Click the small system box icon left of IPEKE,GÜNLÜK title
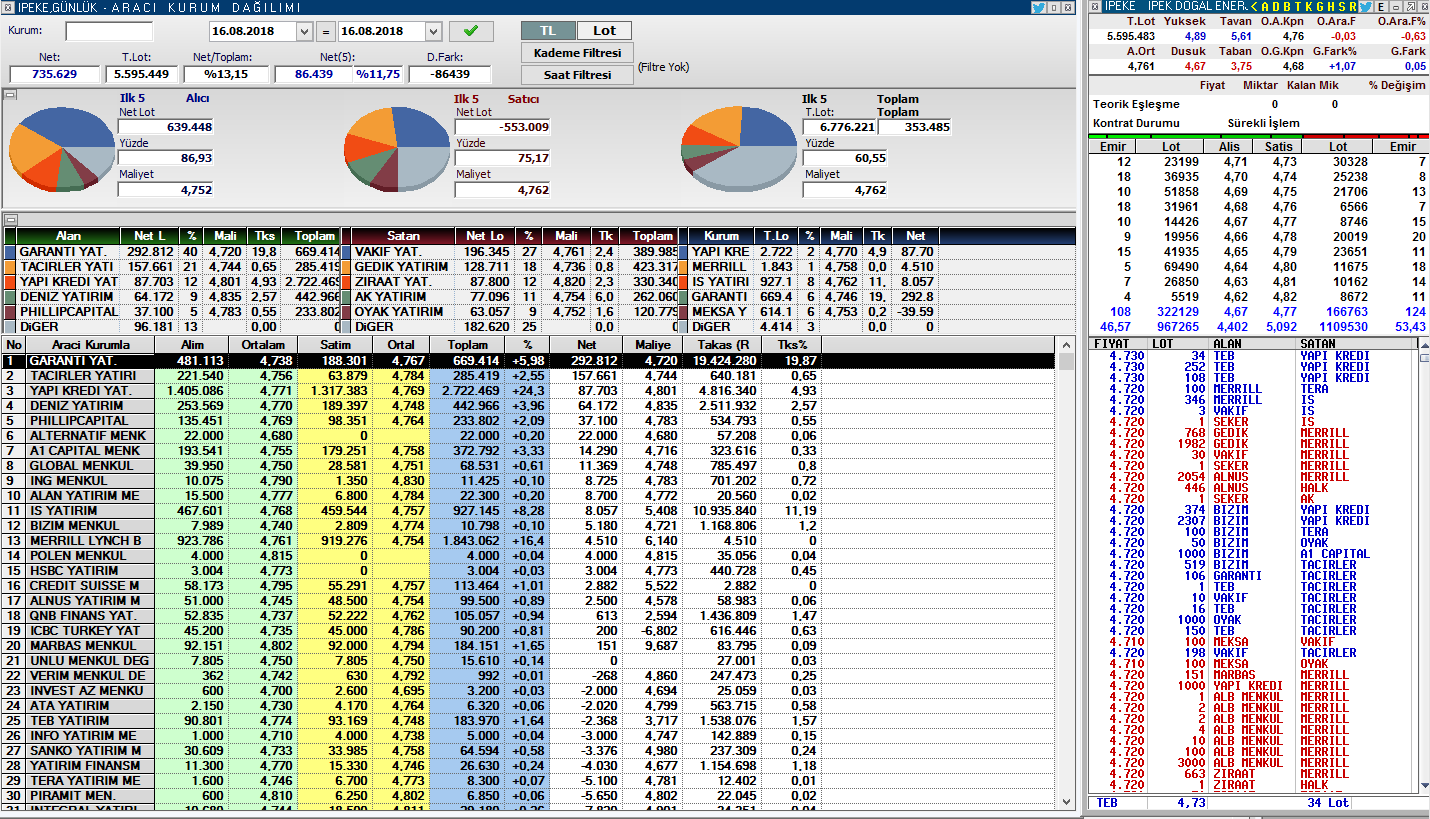This screenshot has width=1430, height=819. [x=8, y=7]
